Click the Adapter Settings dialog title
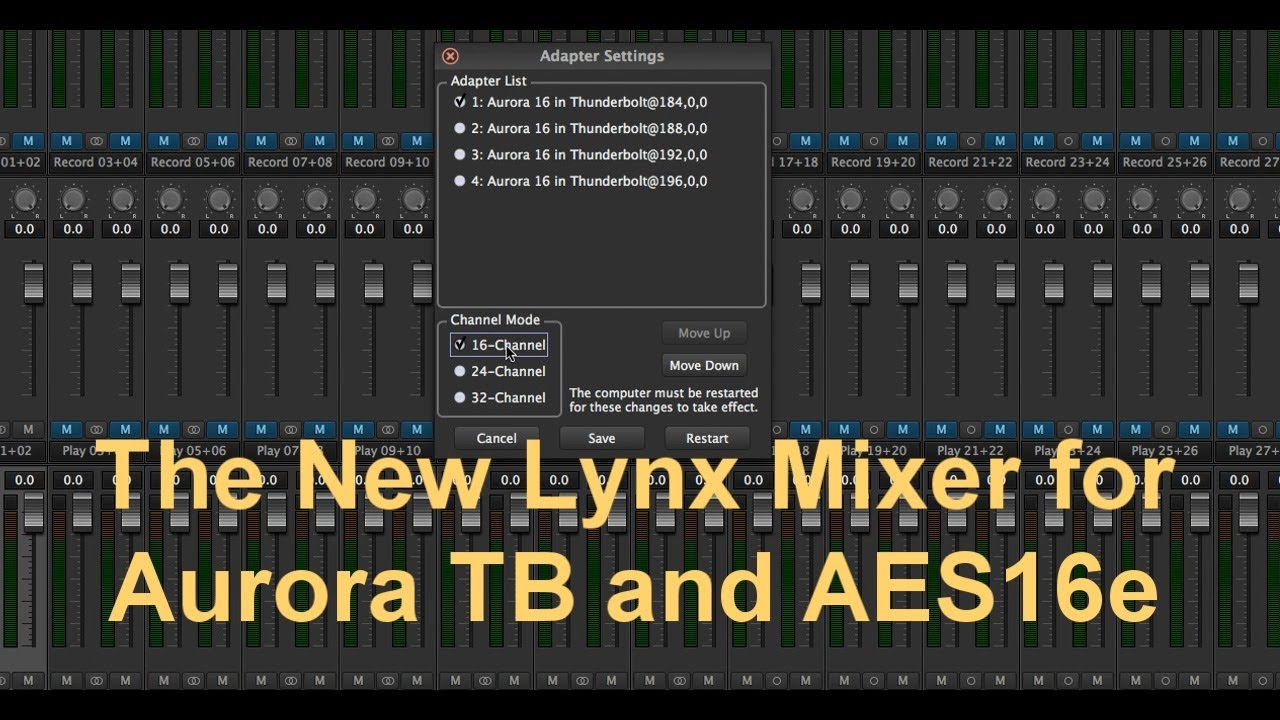Screen dimensions: 1280x720 click(602, 56)
